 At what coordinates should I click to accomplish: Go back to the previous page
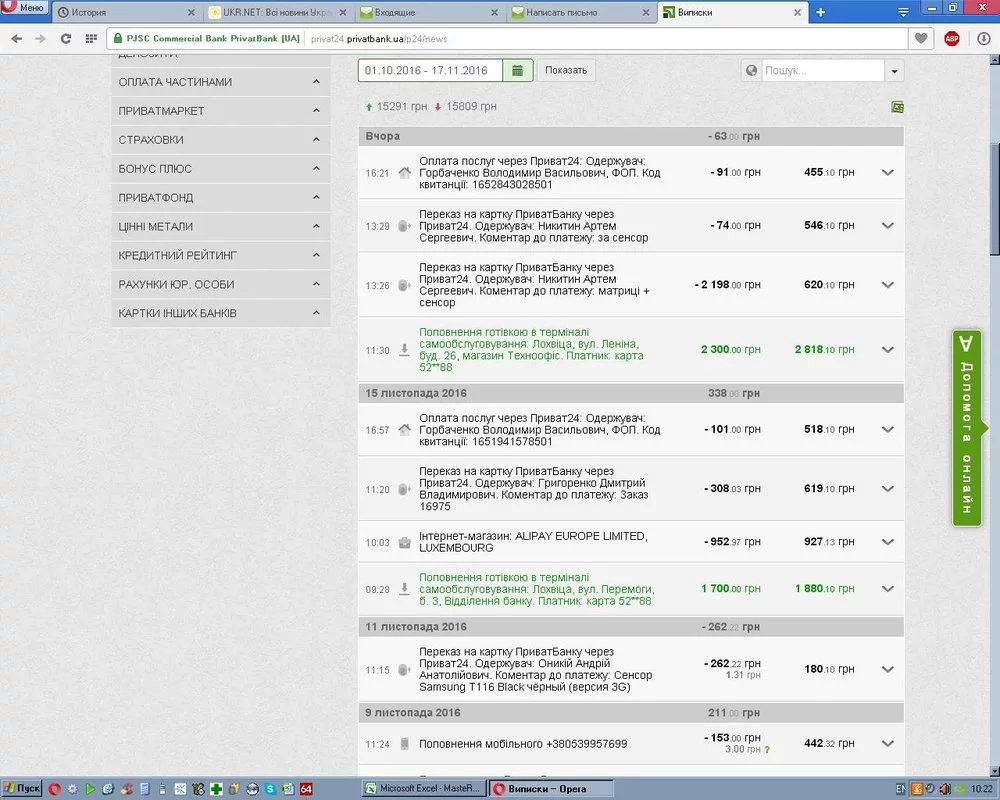point(17,39)
